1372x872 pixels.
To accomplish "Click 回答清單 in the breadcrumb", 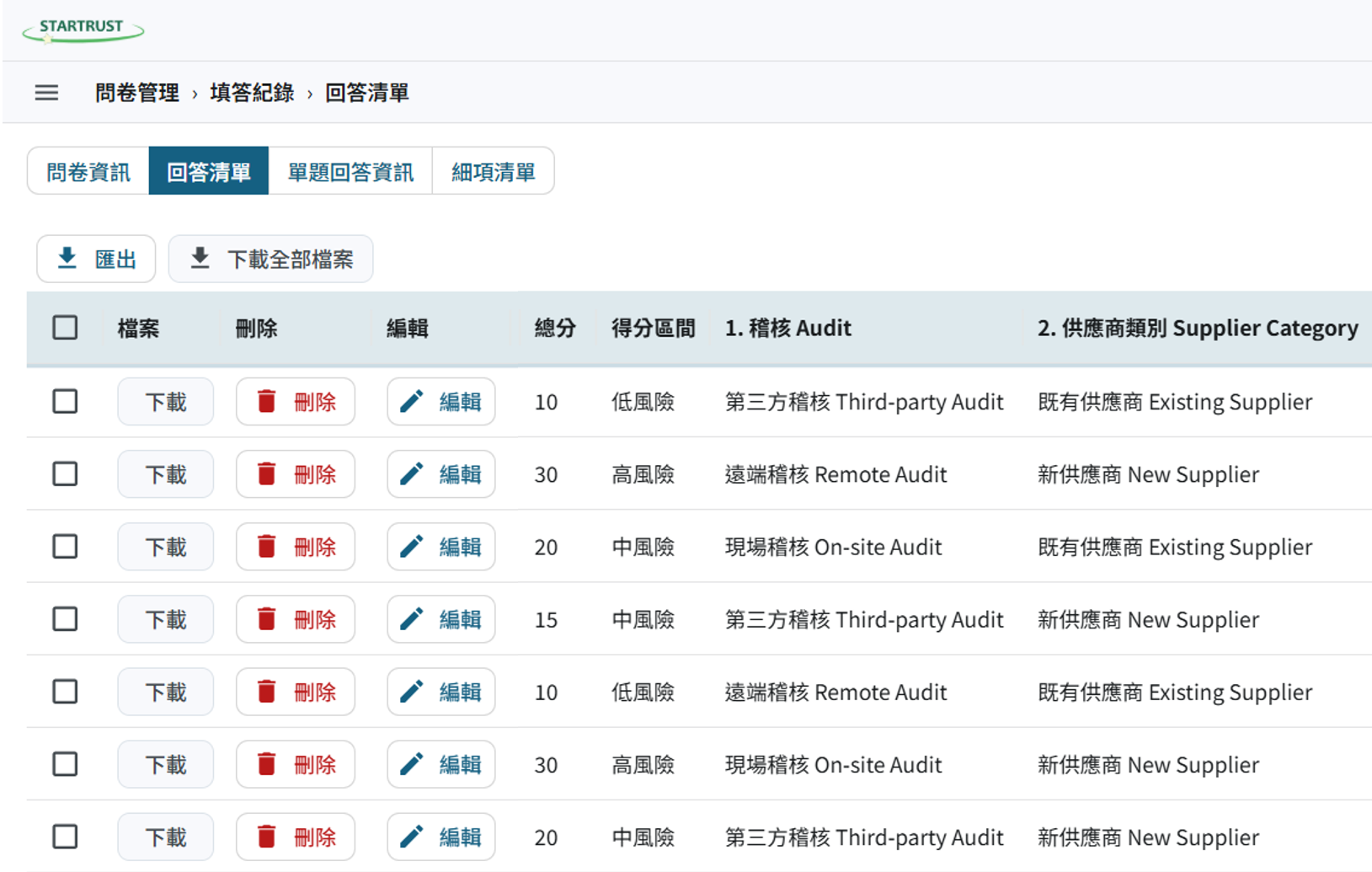I will tap(367, 93).
